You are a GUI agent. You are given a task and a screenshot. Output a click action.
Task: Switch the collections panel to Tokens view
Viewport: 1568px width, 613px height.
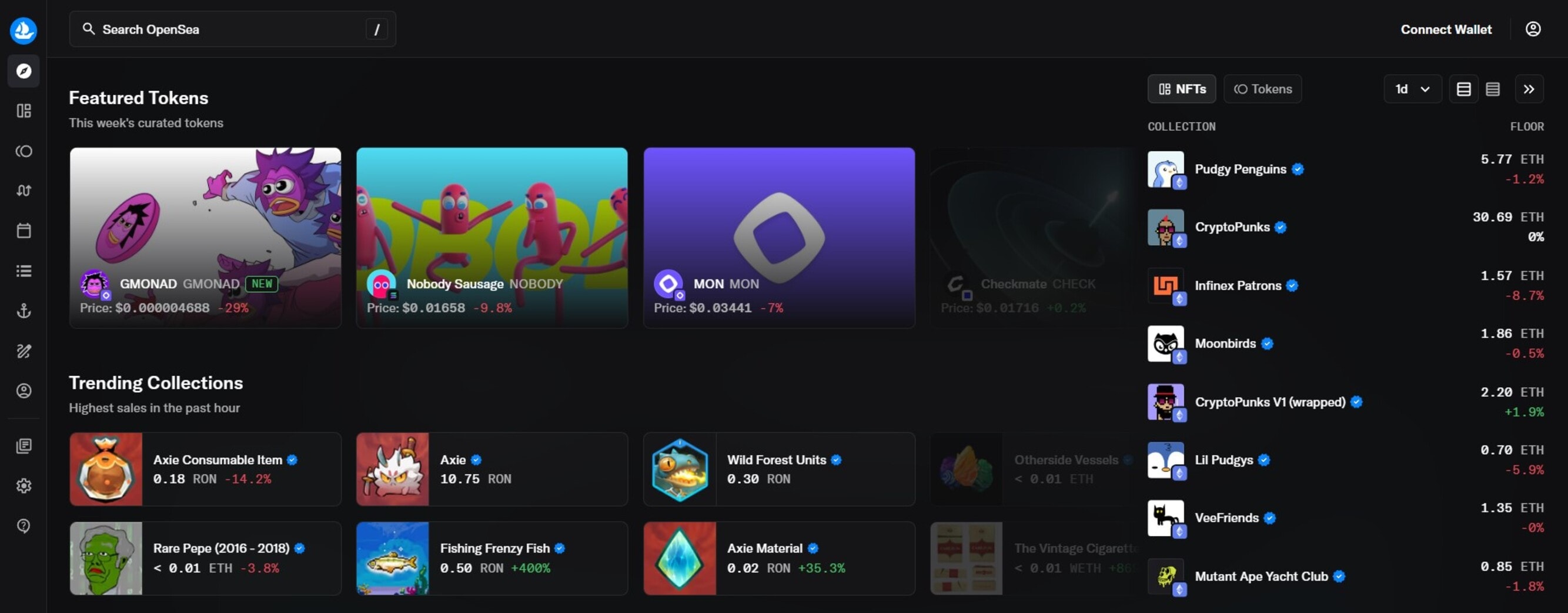click(x=1262, y=88)
